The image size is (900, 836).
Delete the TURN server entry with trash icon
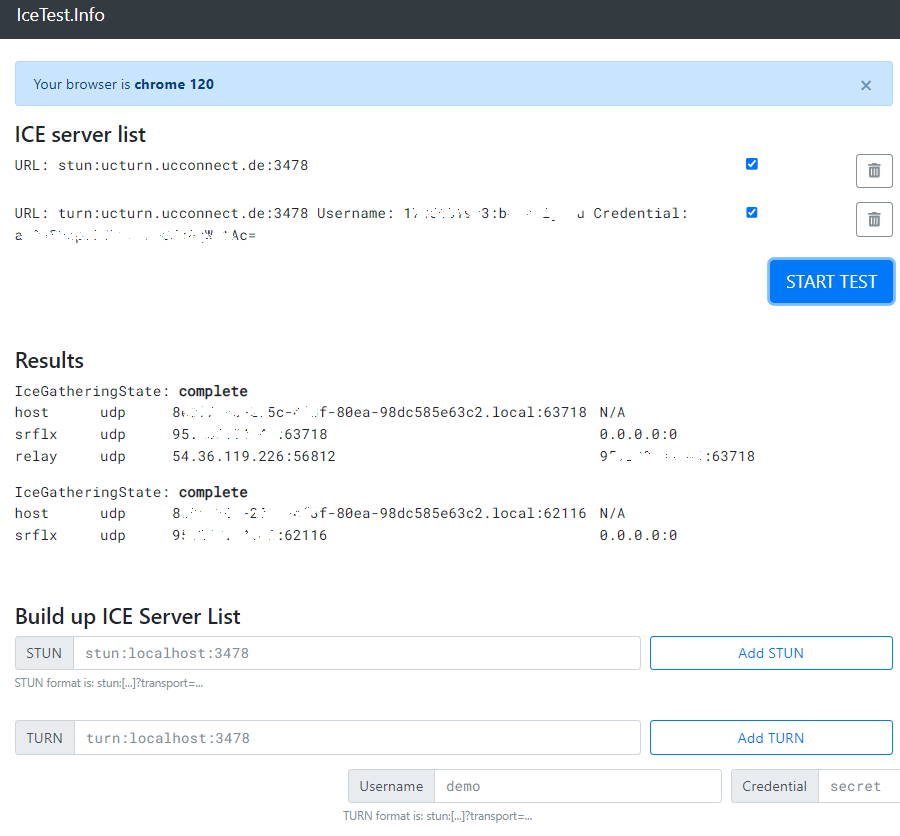coord(874,219)
